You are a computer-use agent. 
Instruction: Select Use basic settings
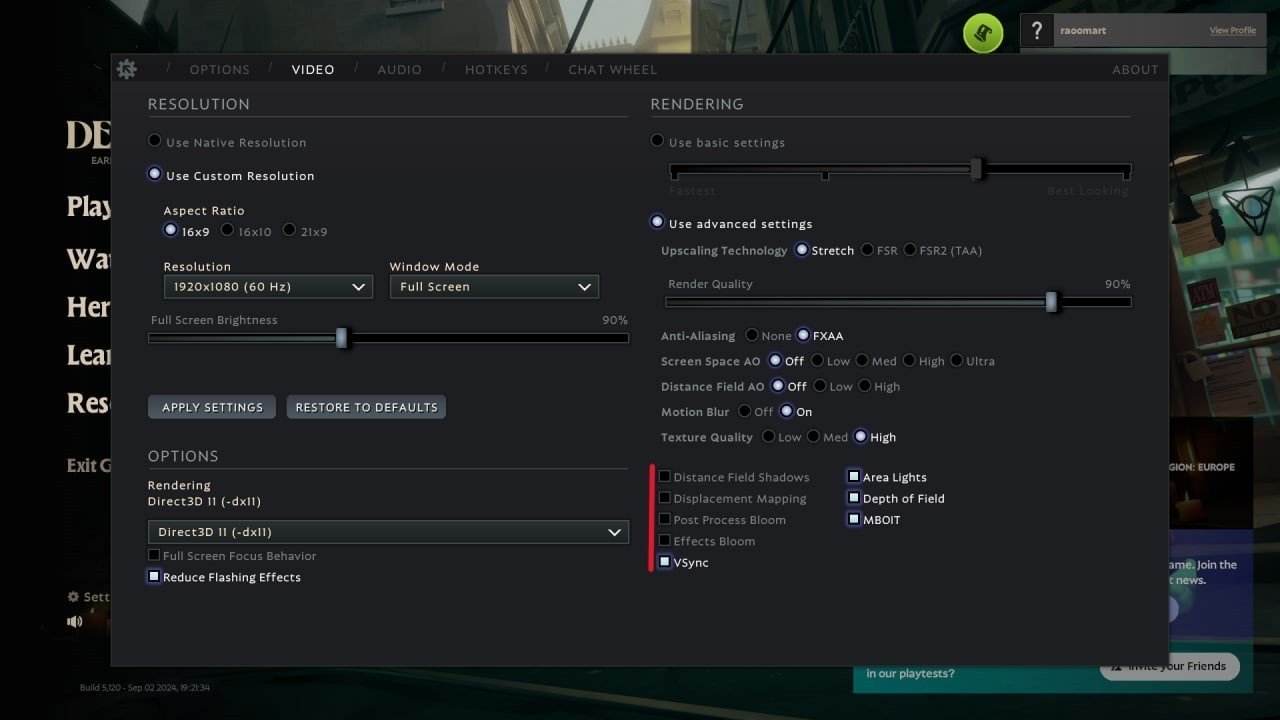657,141
